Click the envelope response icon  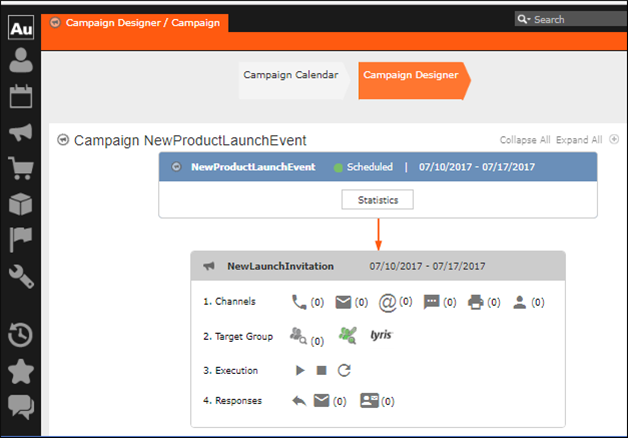coord(322,400)
